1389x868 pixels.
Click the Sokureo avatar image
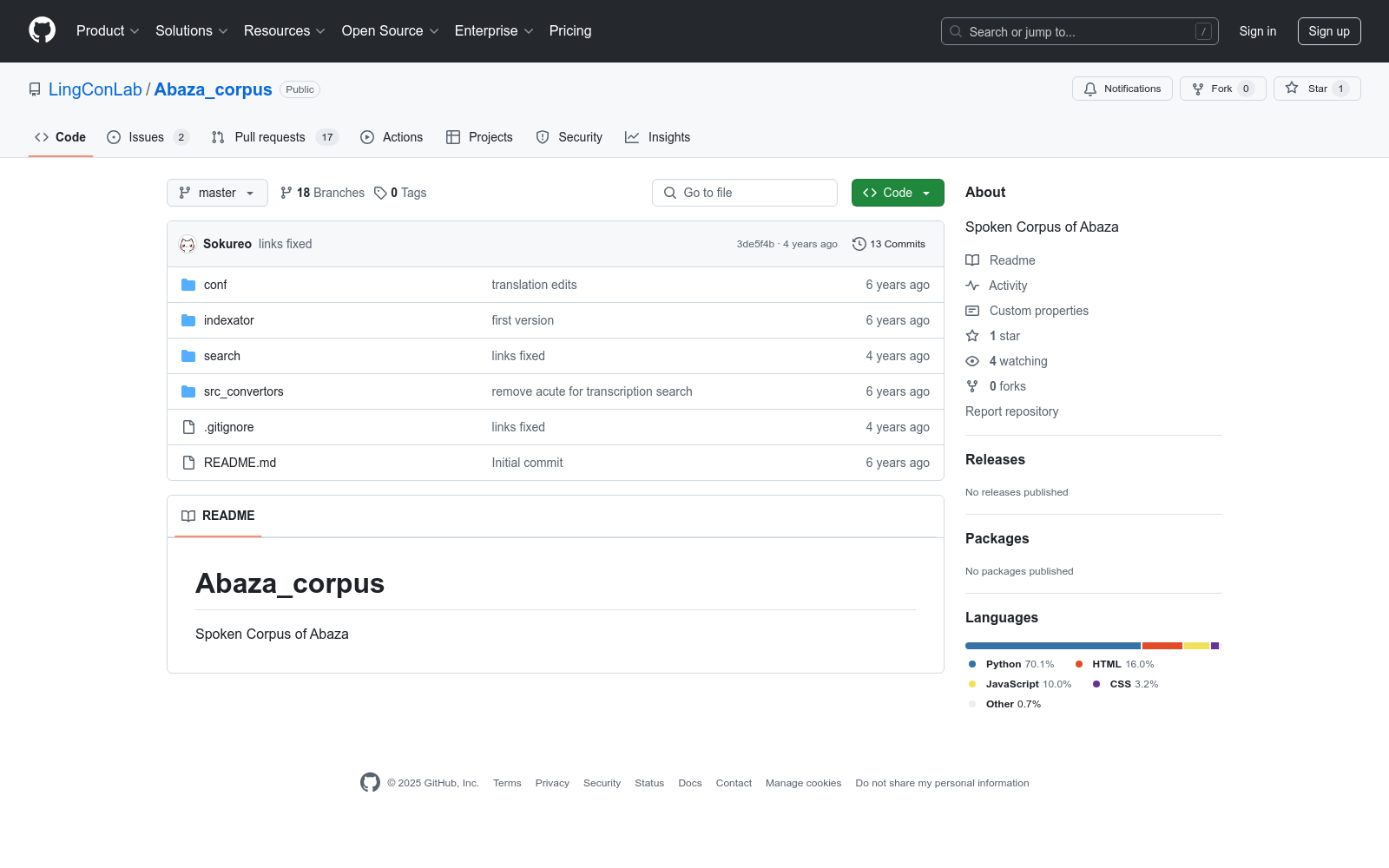click(188, 244)
